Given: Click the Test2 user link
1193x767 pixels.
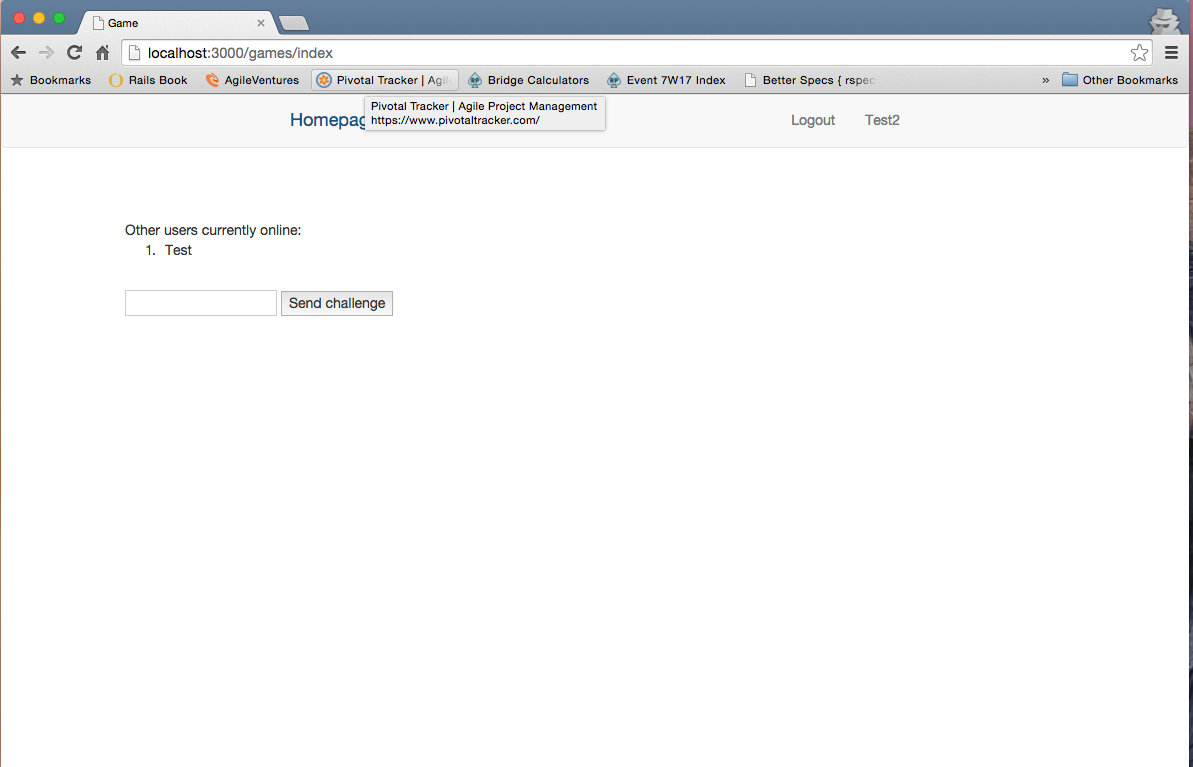Looking at the screenshot, I should pyautogui.click(x=882, y=120).
